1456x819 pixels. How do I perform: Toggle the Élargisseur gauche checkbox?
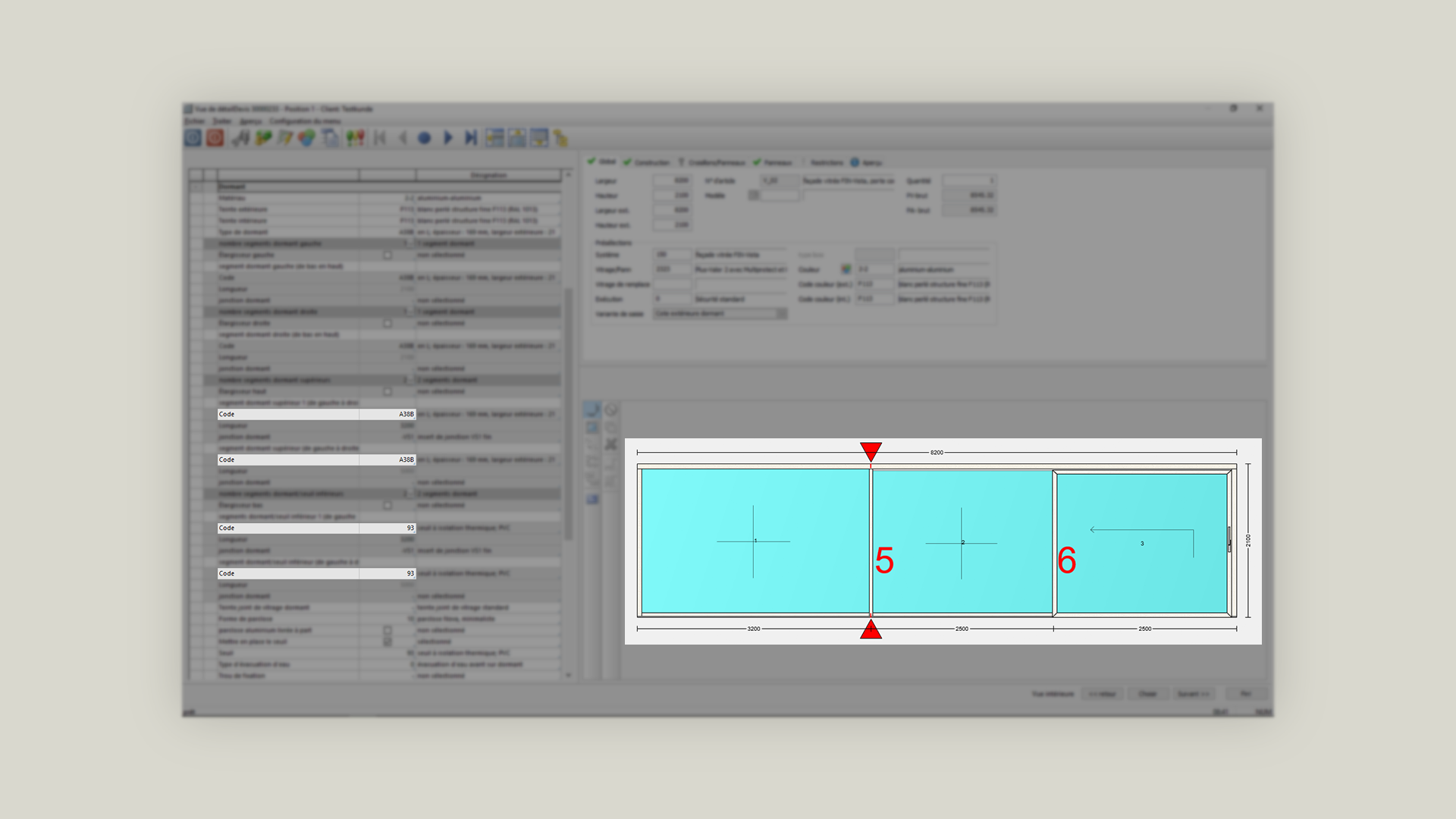pos(388,256)
